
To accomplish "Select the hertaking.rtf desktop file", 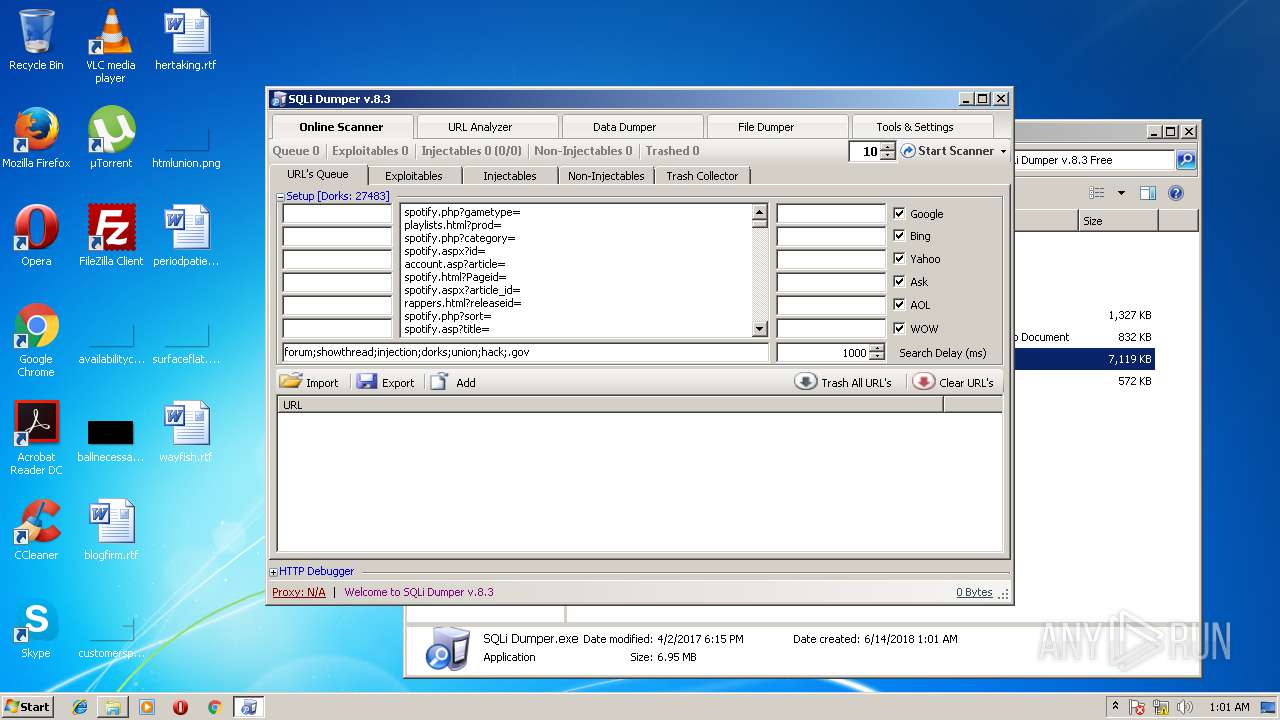I will click(x=186, y=40).
